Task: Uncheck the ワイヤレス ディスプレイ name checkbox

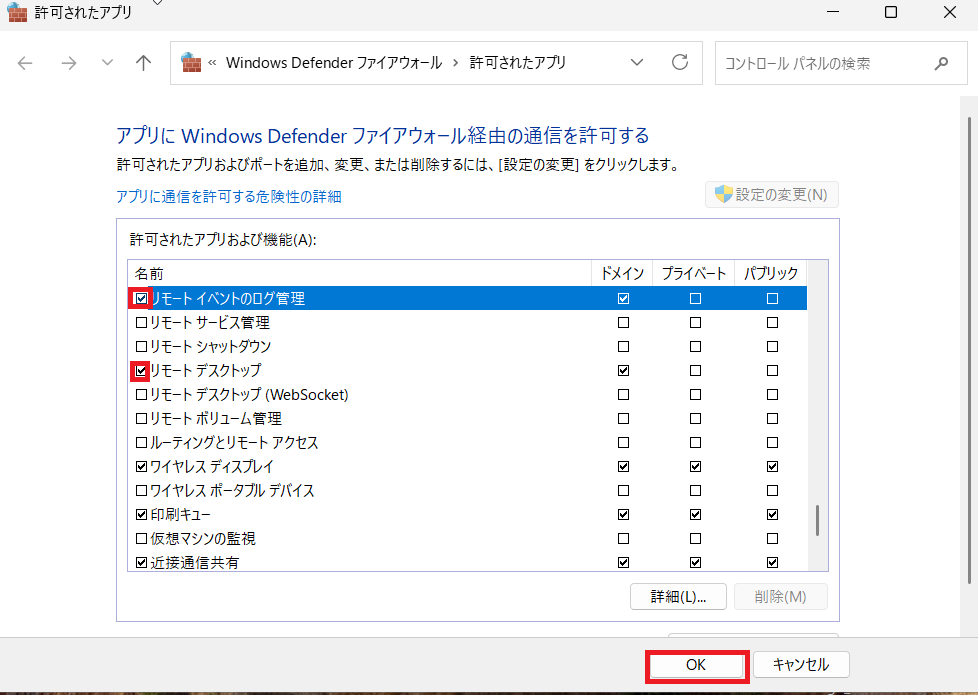Action: pos(142,467)
